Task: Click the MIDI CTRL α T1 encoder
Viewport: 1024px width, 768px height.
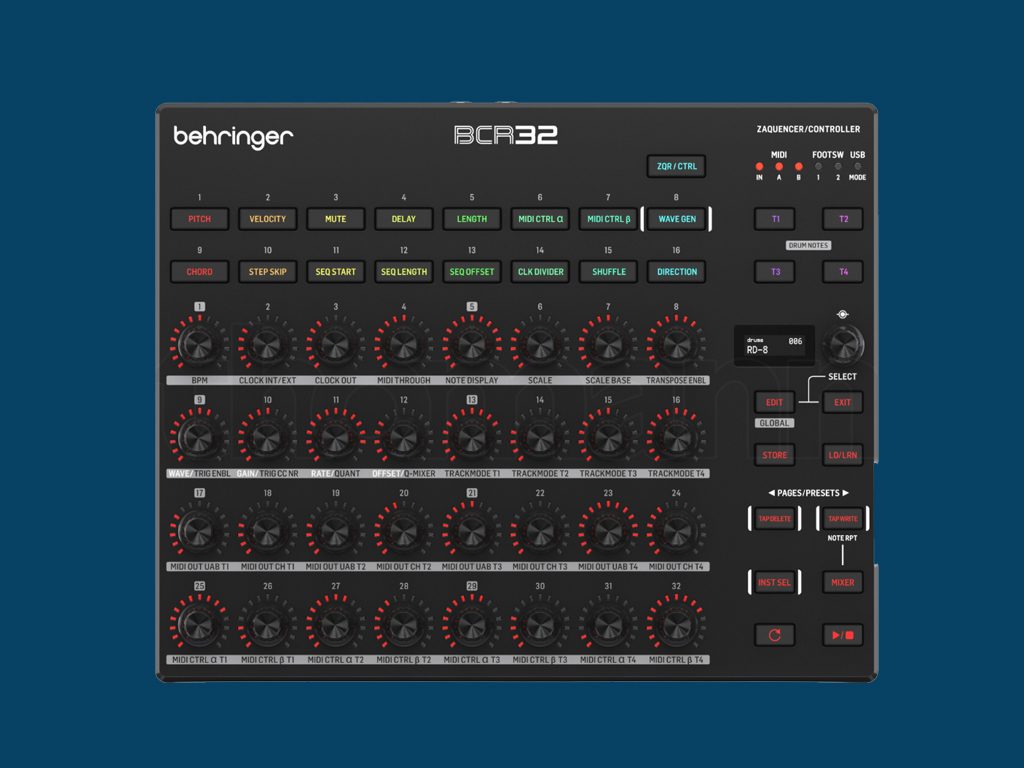Action: [198, 624]
